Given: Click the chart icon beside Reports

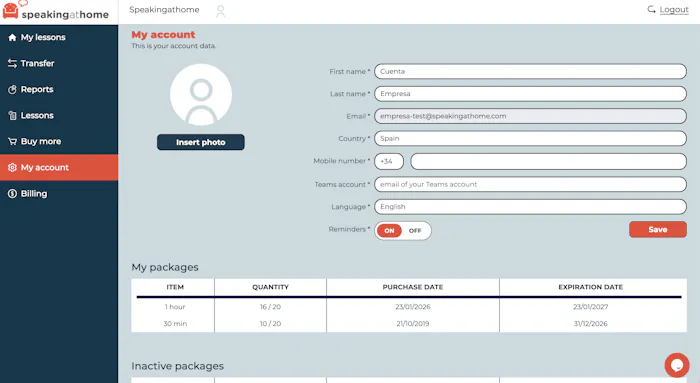Looking at the screenshot, I should coord(12,89).
